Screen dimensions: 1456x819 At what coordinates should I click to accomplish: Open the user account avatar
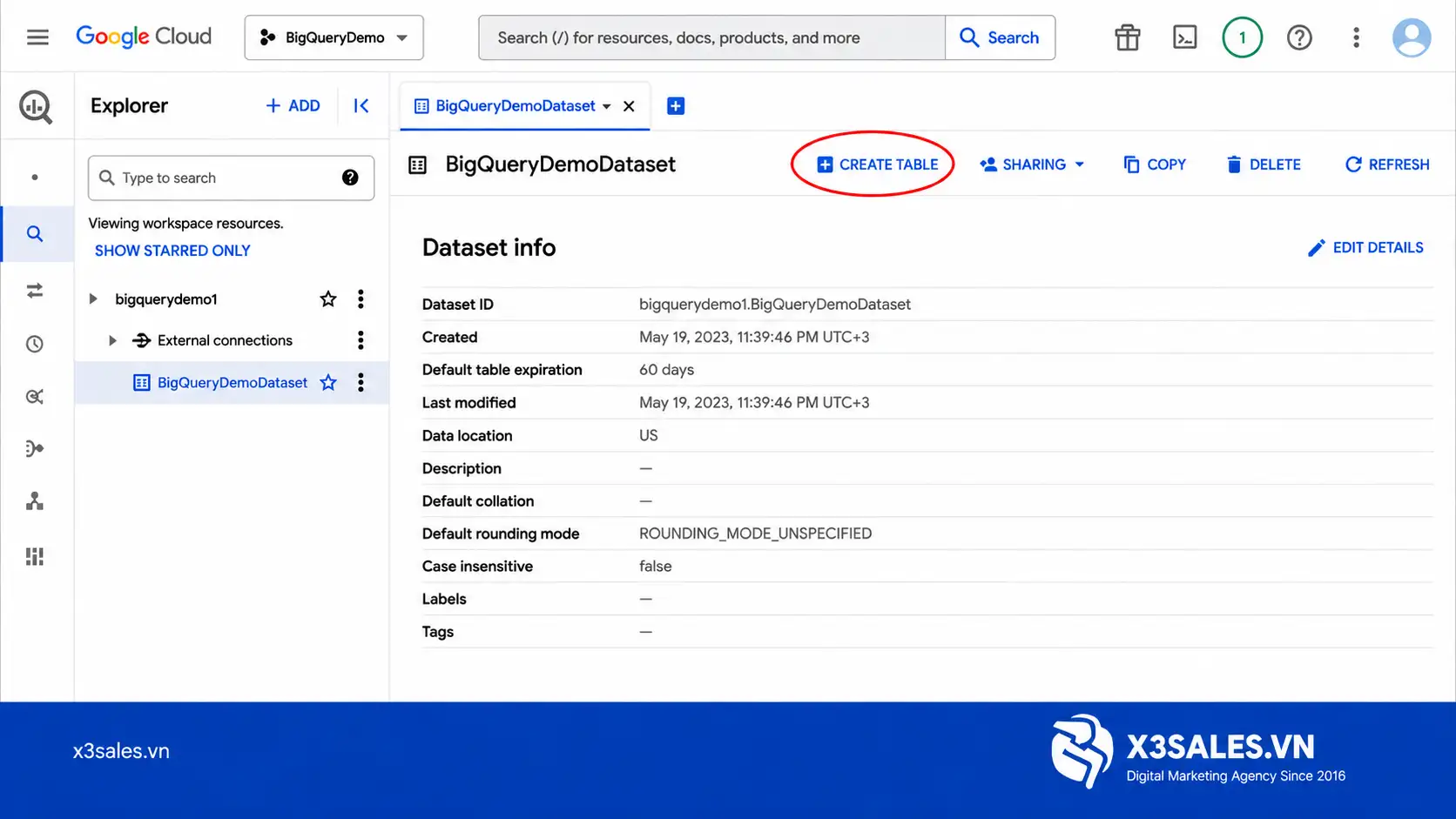click(1412, 37)
